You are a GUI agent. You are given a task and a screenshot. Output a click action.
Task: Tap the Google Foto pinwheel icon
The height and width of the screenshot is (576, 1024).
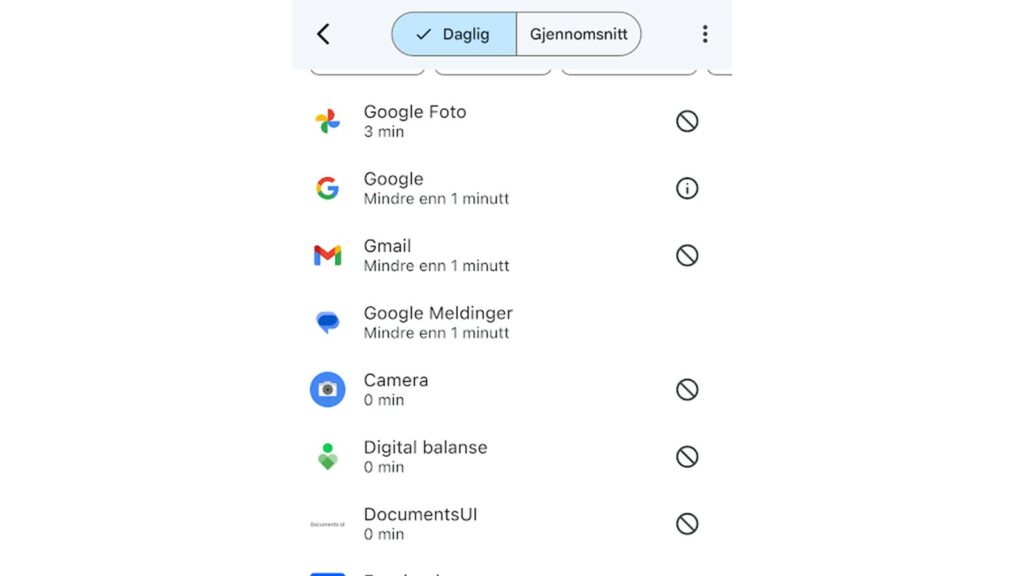(x=327, y=121)
